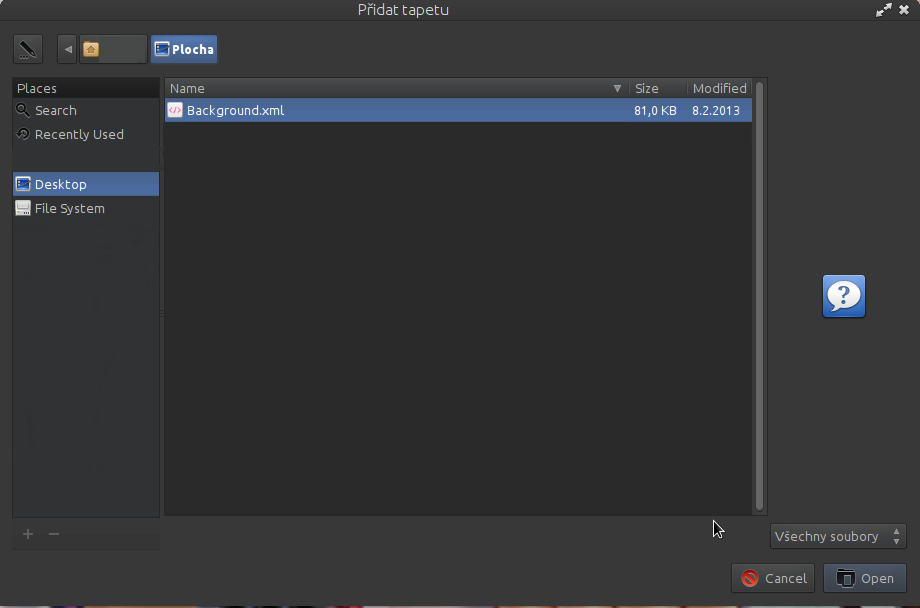Select Desktop in Places sidebar
The width and height of the screenshot is (920, 608).
(x=86, y=184)
